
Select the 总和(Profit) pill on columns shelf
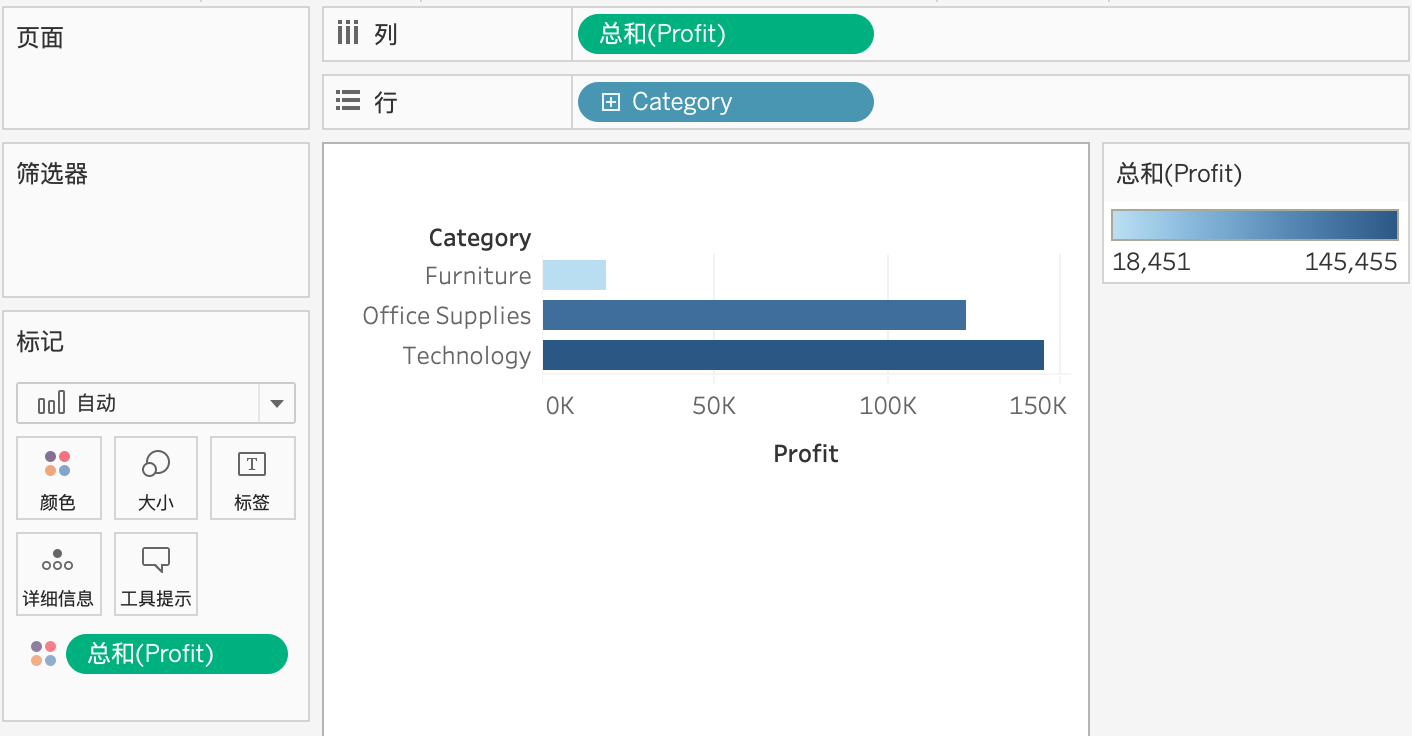(726, 34)
